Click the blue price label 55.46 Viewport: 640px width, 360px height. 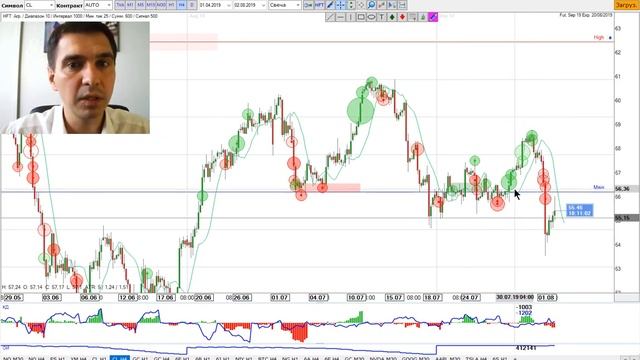pyautogui.click(x=580, y=210)
